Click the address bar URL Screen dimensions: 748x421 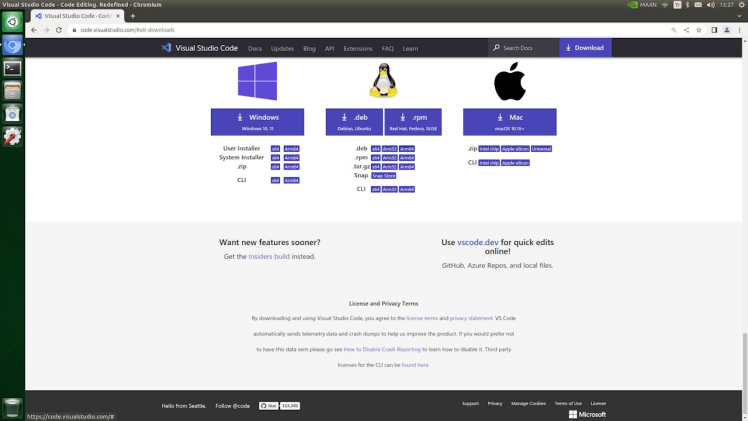click(x=127, y=30)
